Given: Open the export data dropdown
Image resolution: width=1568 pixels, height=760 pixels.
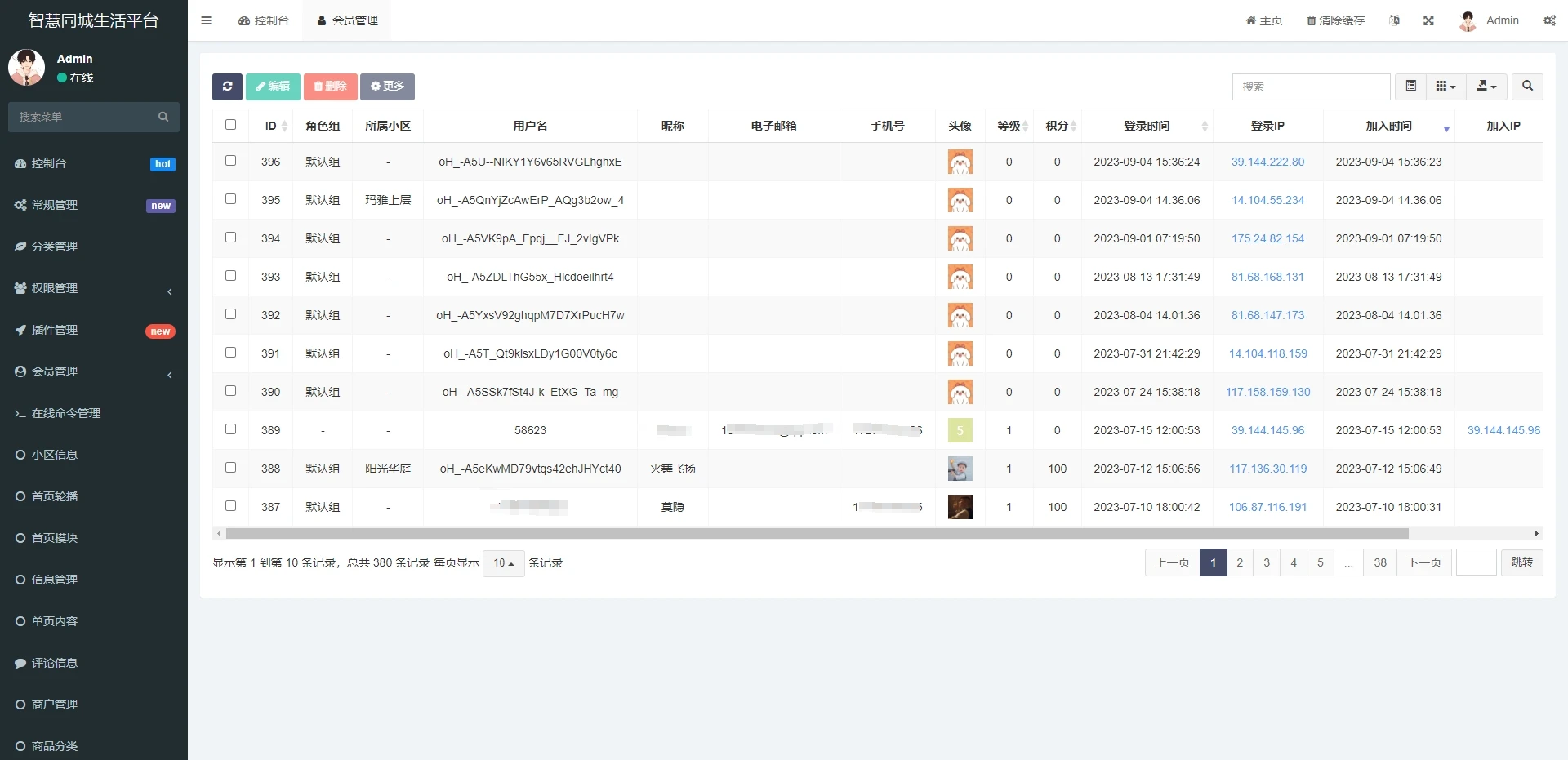Looking at the screenshot, I should pyautogui.click(x=1486, y=87).
